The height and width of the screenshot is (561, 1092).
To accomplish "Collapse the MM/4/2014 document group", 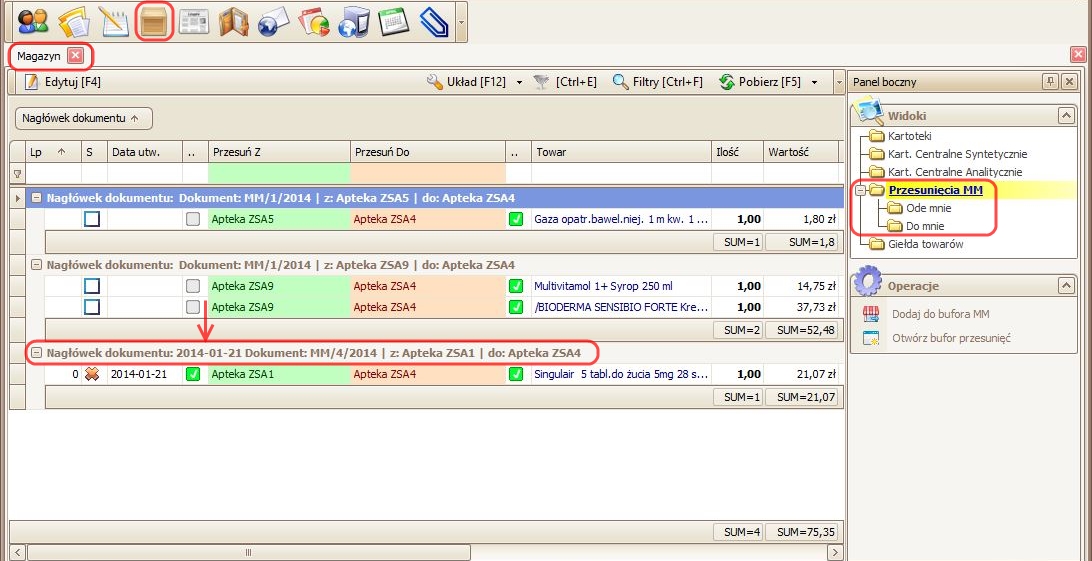I will coord(37,353).
